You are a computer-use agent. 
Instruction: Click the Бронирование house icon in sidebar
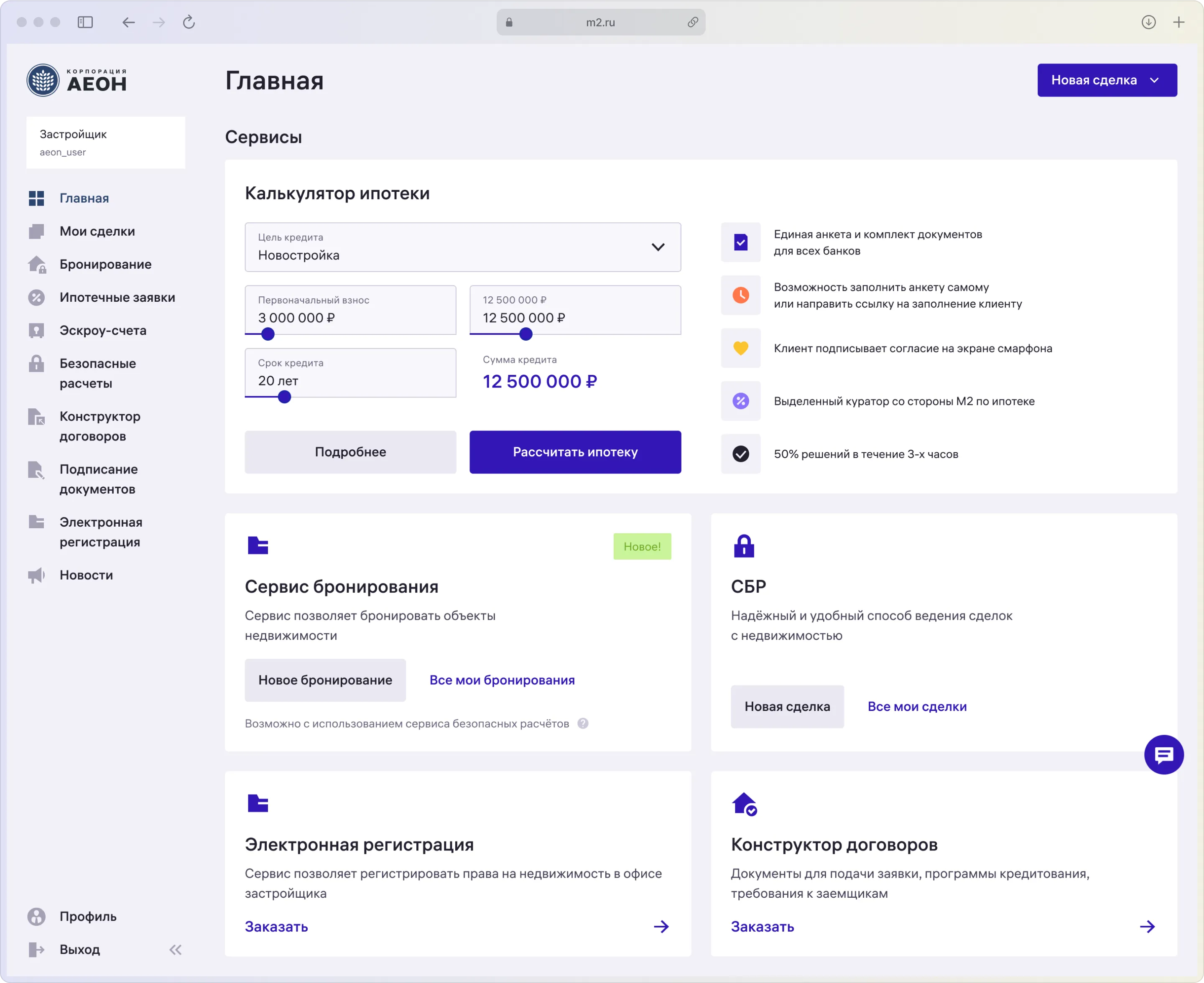point(37,265)
